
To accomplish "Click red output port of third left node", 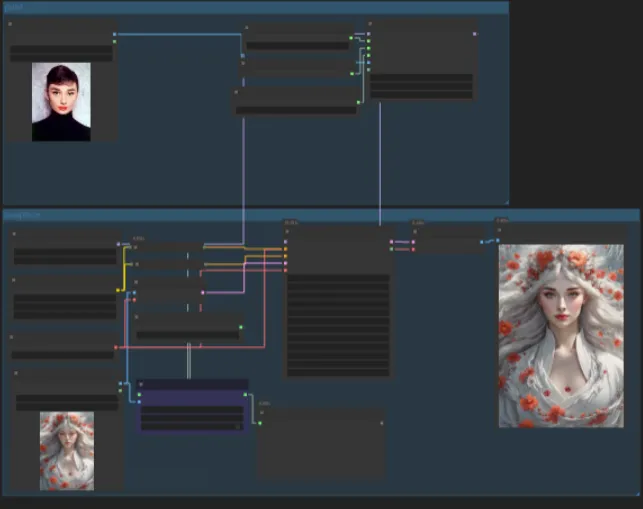I will click(x=116, y=347).
